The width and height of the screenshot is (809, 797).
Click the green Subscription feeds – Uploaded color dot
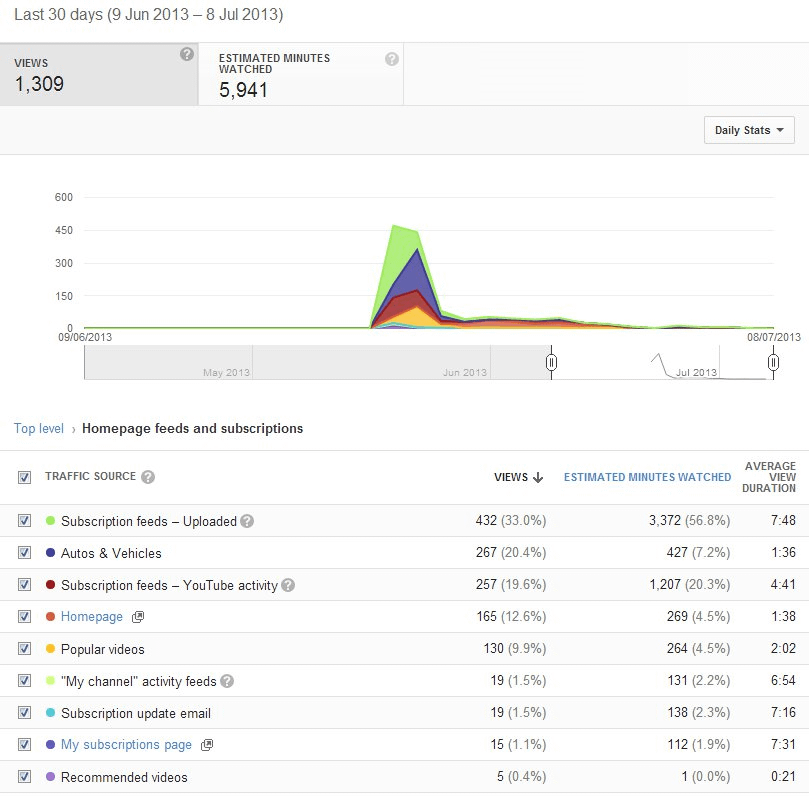(x=50, y=521)
